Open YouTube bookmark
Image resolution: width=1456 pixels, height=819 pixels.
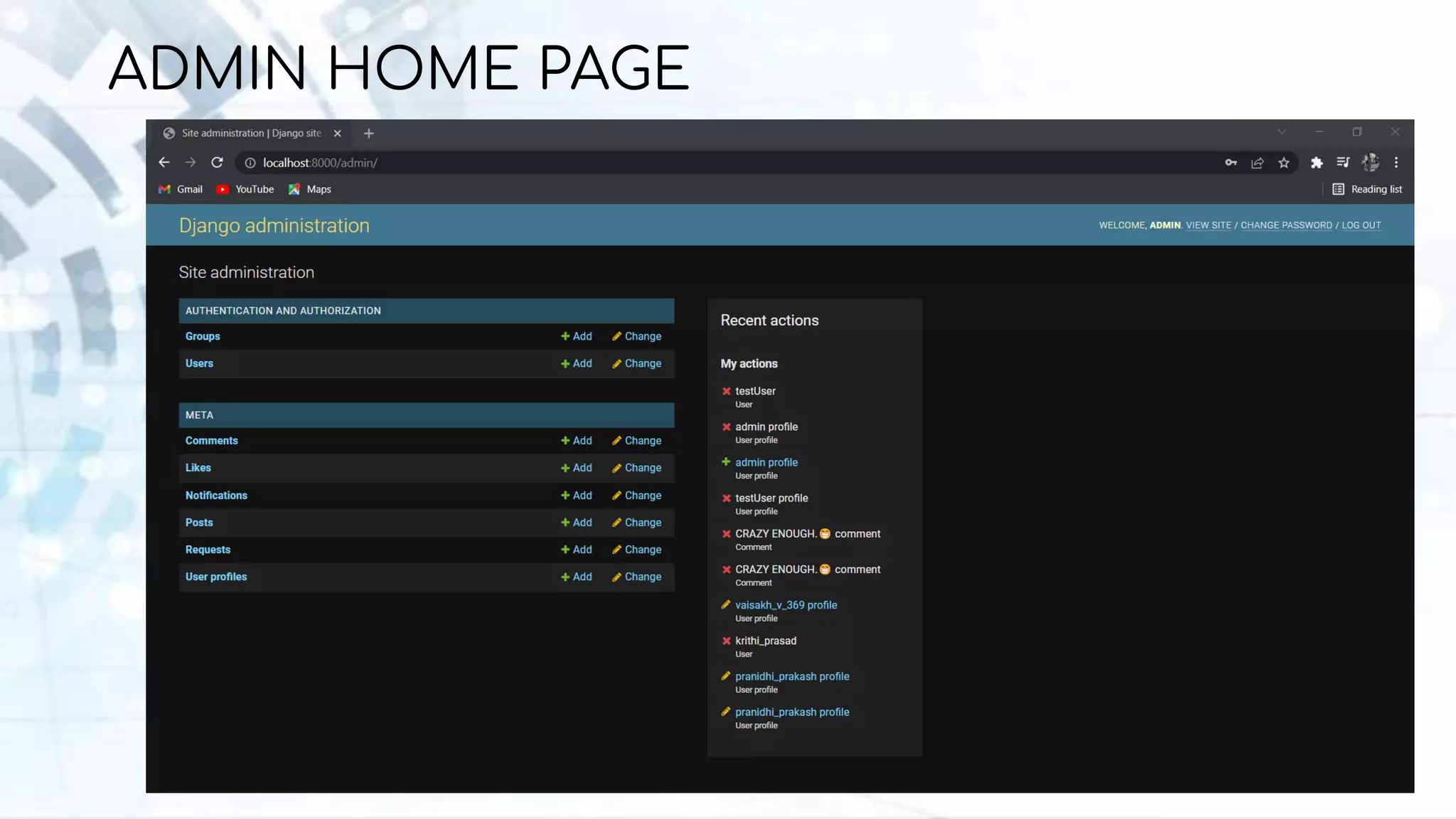pos(245,189)
